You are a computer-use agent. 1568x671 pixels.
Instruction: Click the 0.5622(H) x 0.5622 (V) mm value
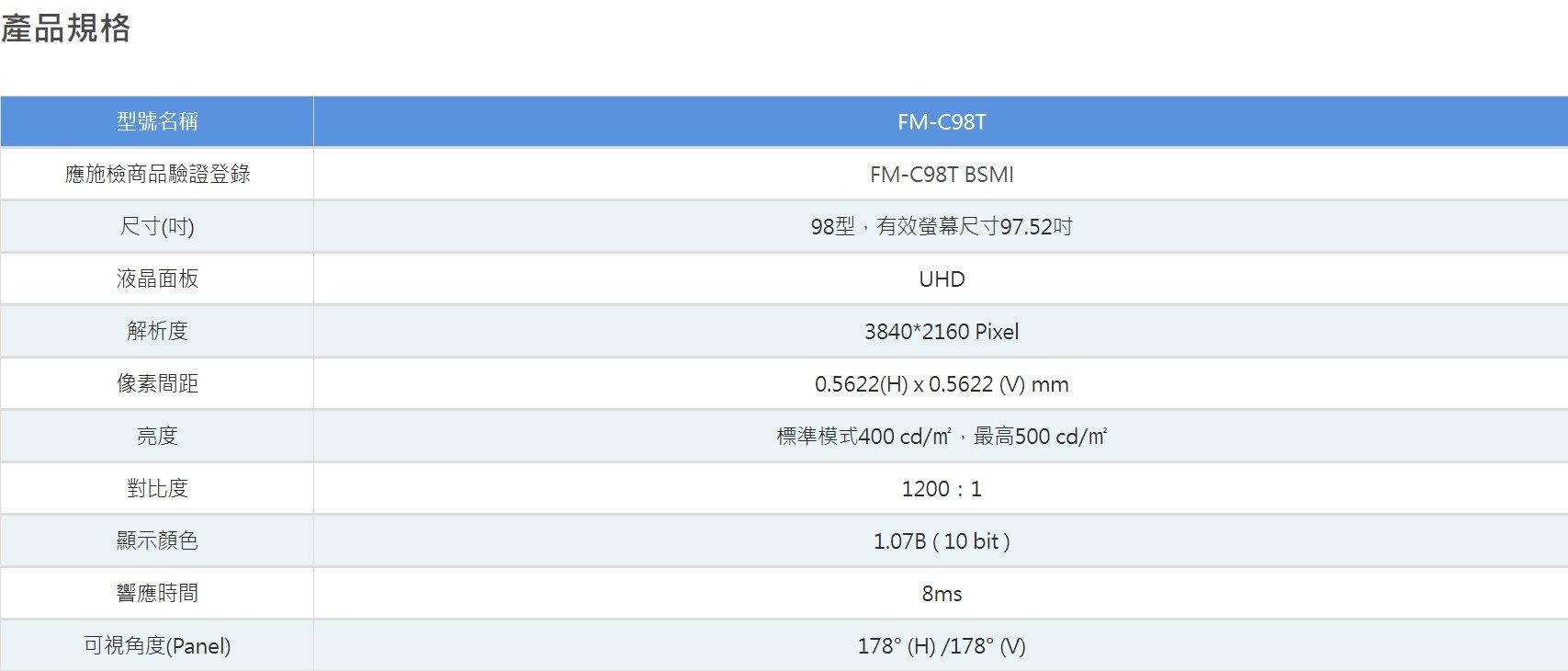click(x=942, y=384)
